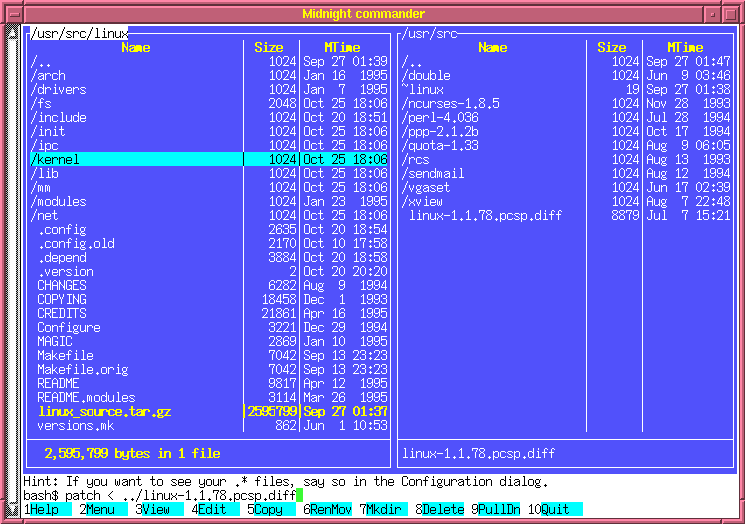Click the 7Mkdir function key
This screenshot has height=524, width=745.
tap(383, 509)
